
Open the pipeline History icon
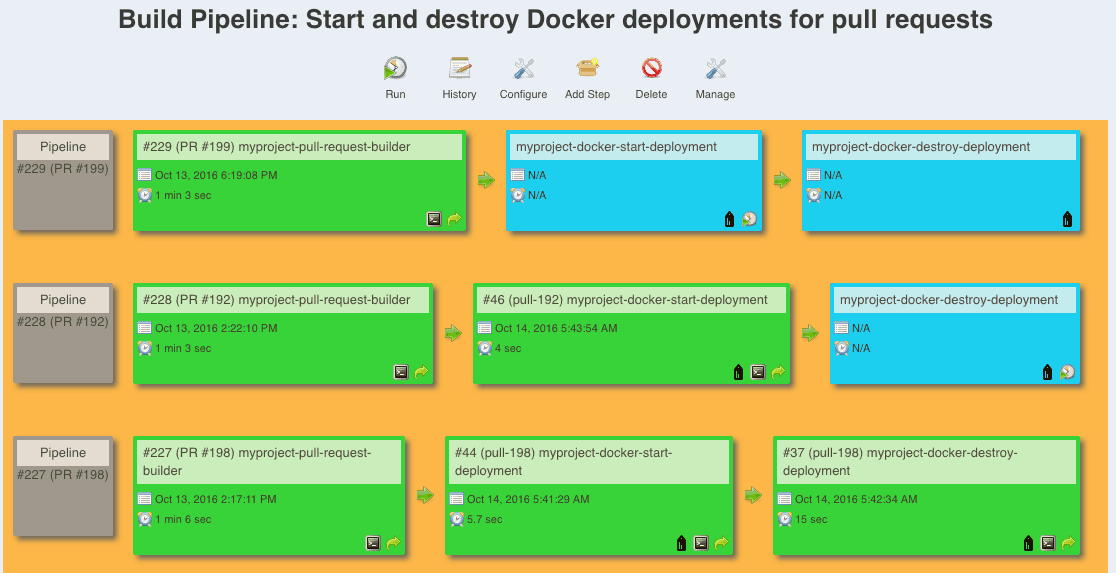[x=459, y=69]
